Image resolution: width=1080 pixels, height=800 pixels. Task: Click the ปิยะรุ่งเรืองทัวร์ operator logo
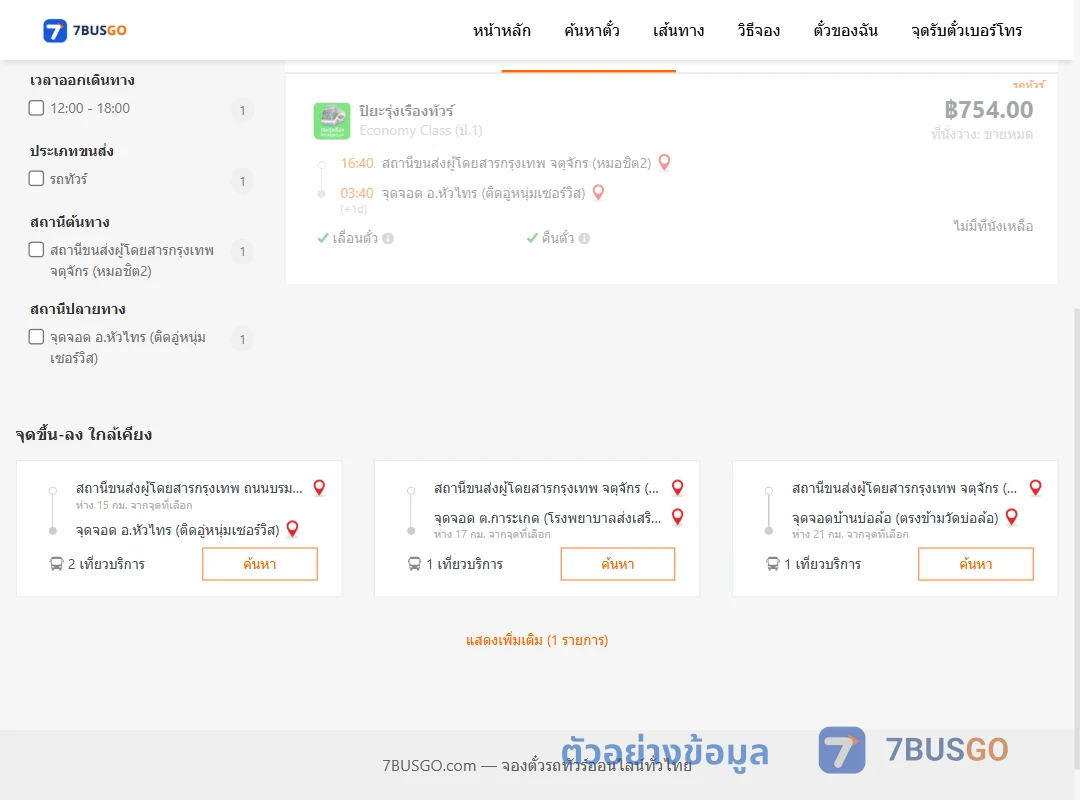332,121
